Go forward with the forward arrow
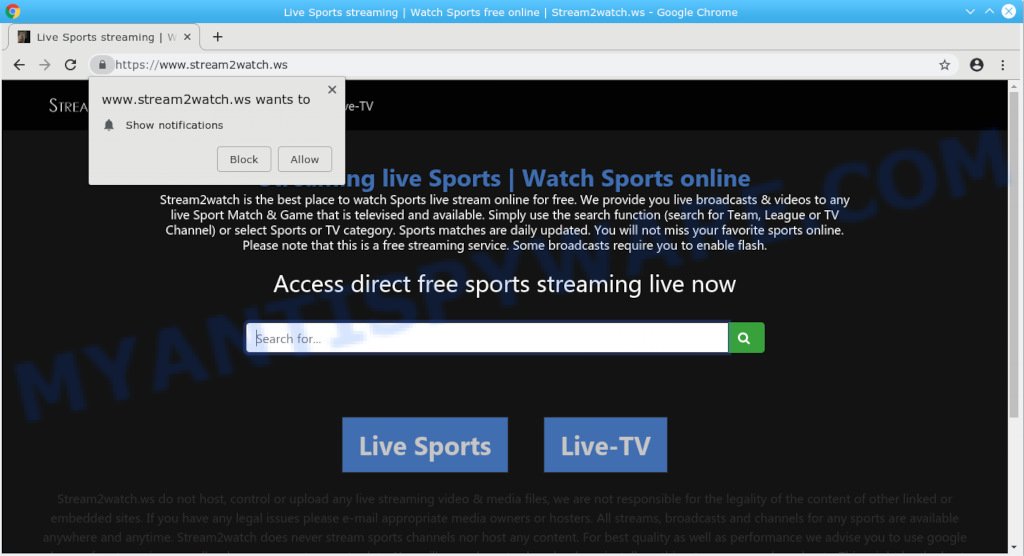The width and height of the screenshot is (1024, 556). point(44,65)
